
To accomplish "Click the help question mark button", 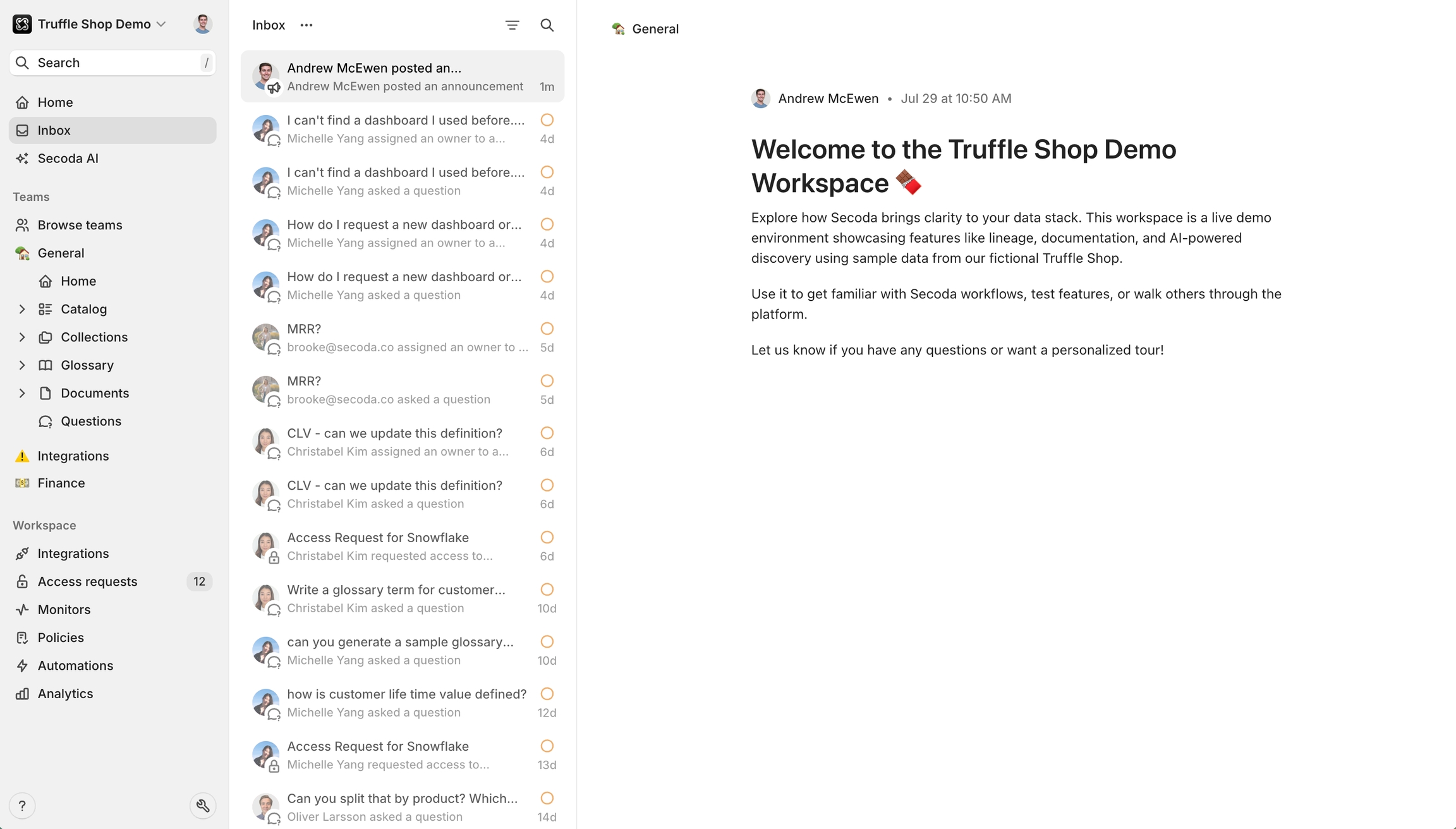I will 22,806.
